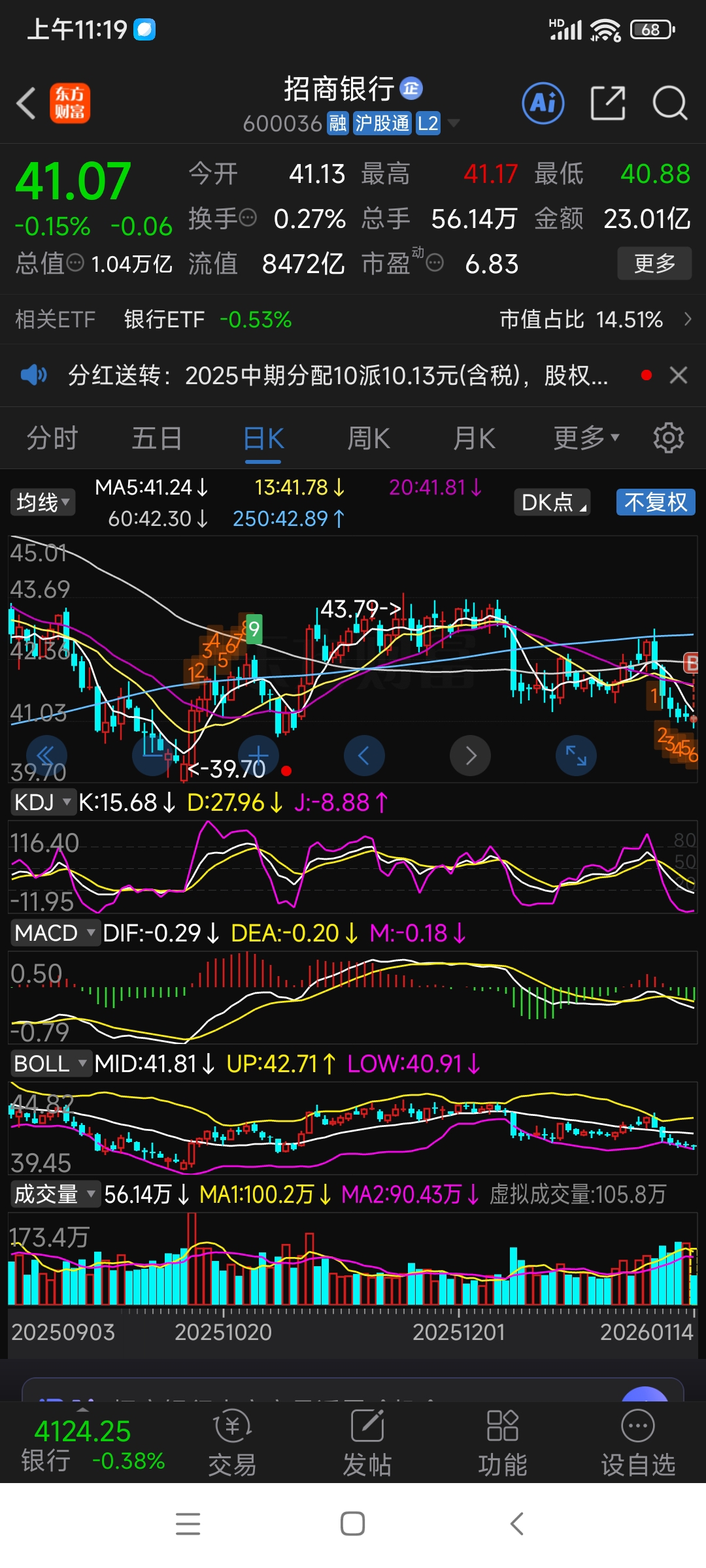The image size is (706, 1568).
Task: Tap the 银行 sector index 4124.25 quote
Action: (x=93, y=1445)
